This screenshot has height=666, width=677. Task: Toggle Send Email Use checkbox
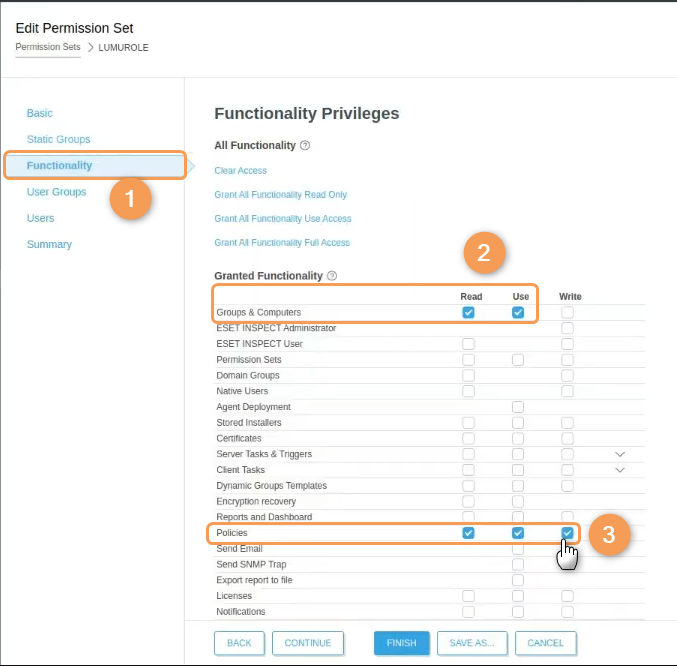[518, 549]
